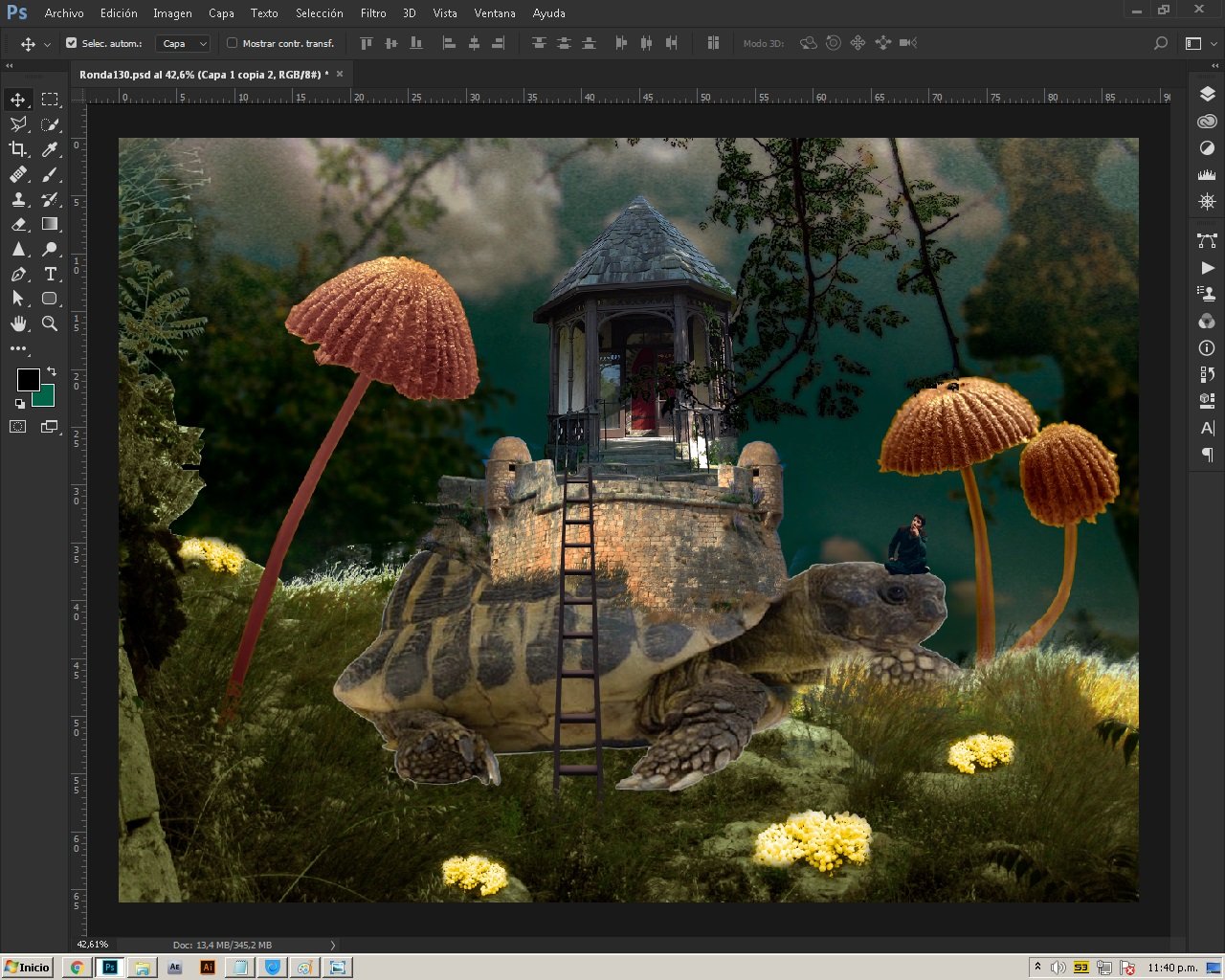The height and width of the screenshot is (980, 1225).
Task: Open the Move tool preset picker arrow
Action: (x=47, y=44)
